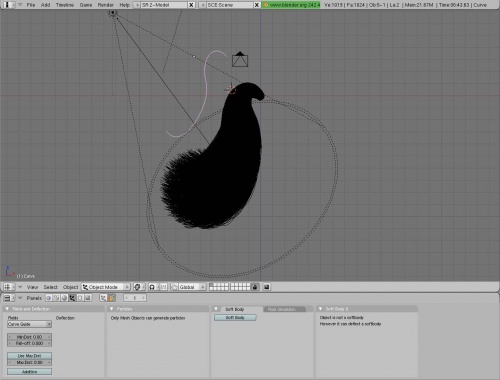The height and width of the screenshot is (380, 500).
Task: Switch to the Script context icon
Action: (x=57, y=298)
